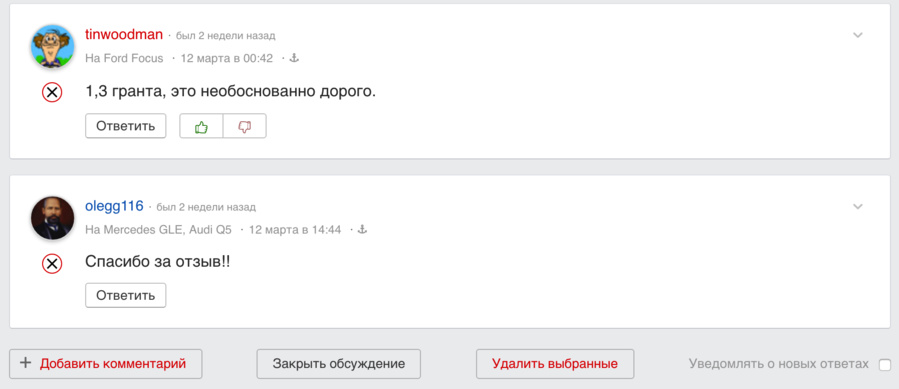899x389 pixels.
Task: Click the thumbs-down icon on tinwoodman's comment
Action: pyautogui.click(x=245, y=126)
